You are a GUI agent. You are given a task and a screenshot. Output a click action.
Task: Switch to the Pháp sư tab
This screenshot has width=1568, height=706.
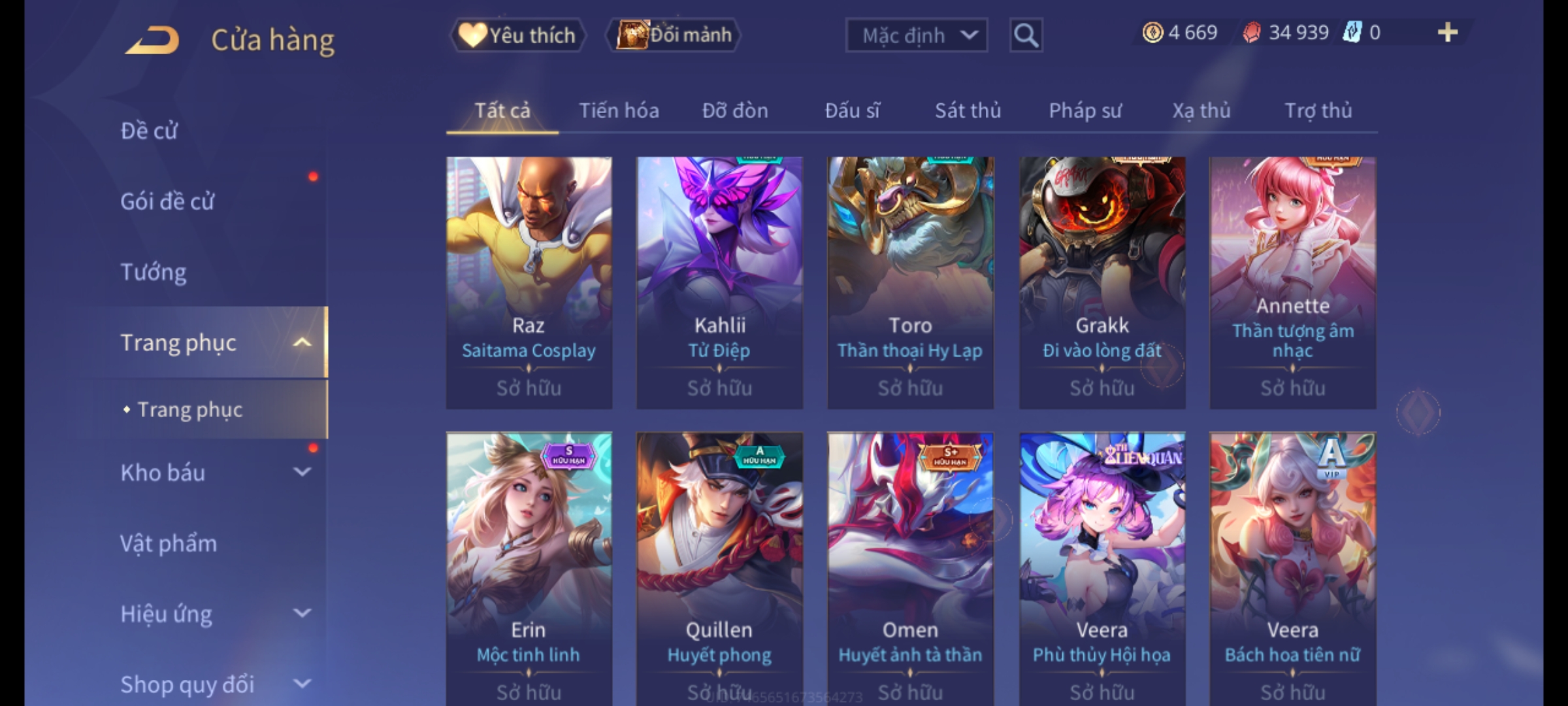pyautogui.click(x=1085, y=110)
